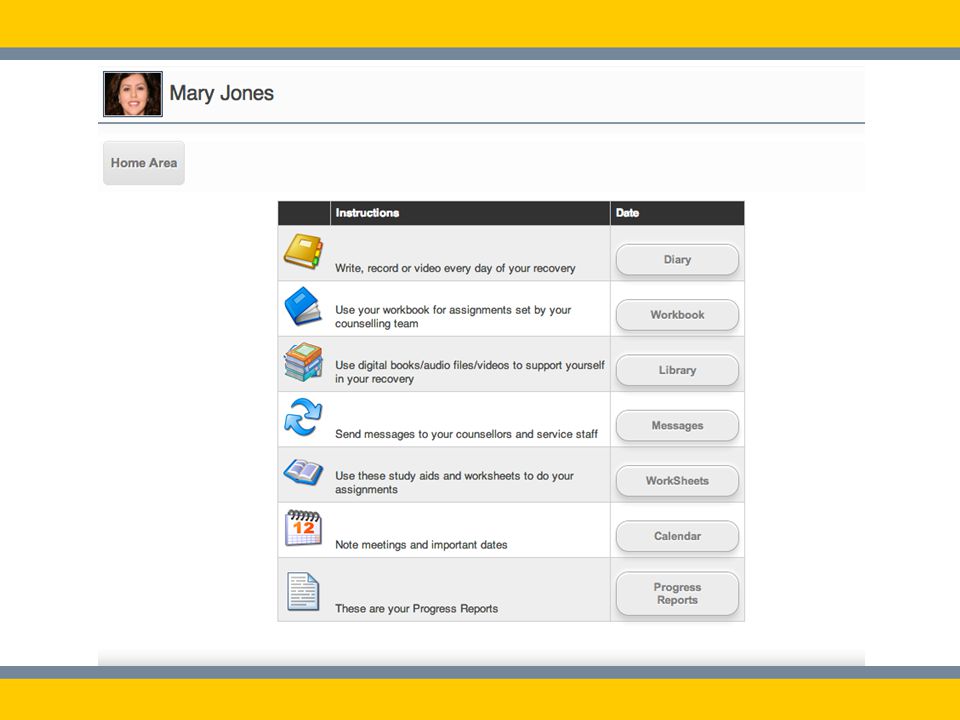Click the Mary Jones name heading
The image size is (960, 720).
221,93
